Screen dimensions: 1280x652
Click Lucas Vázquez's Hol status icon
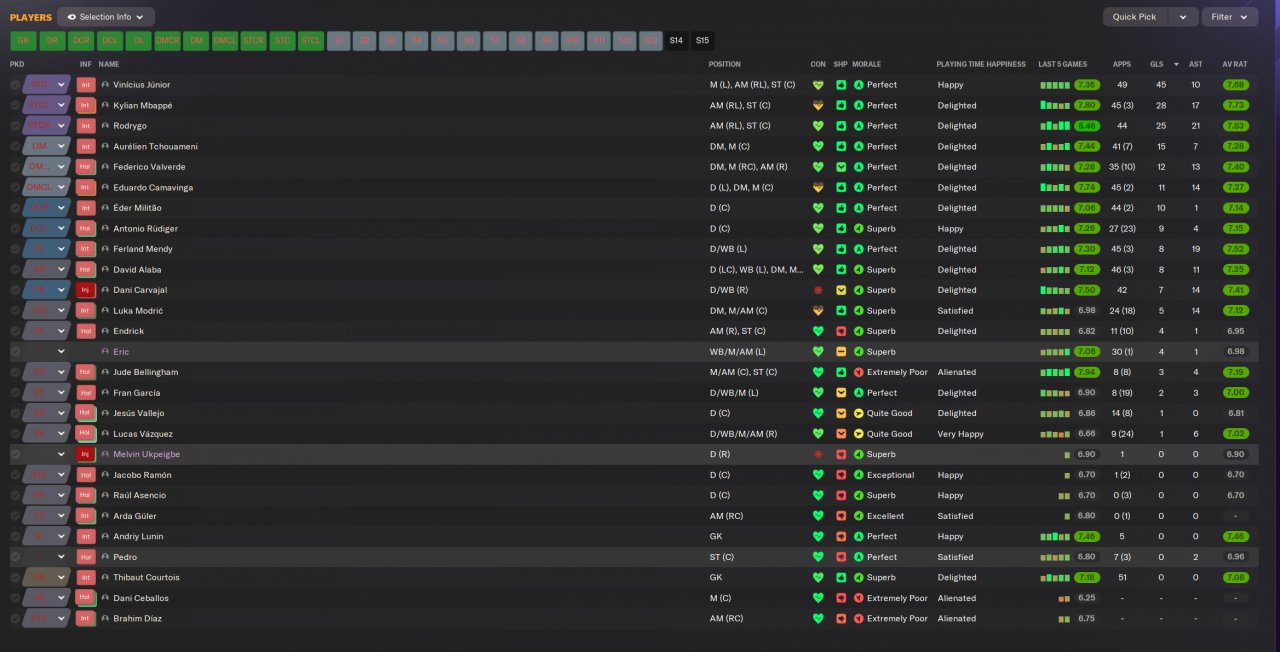(86, 434)
